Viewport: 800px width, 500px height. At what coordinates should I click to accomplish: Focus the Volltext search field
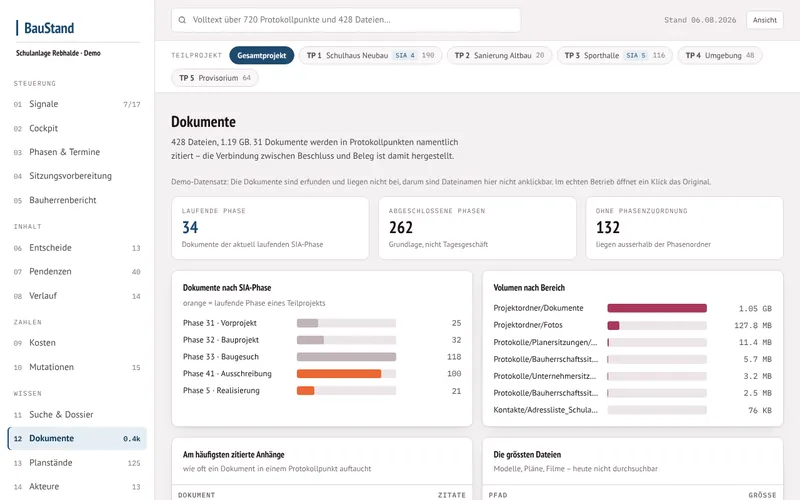[346, 20]
